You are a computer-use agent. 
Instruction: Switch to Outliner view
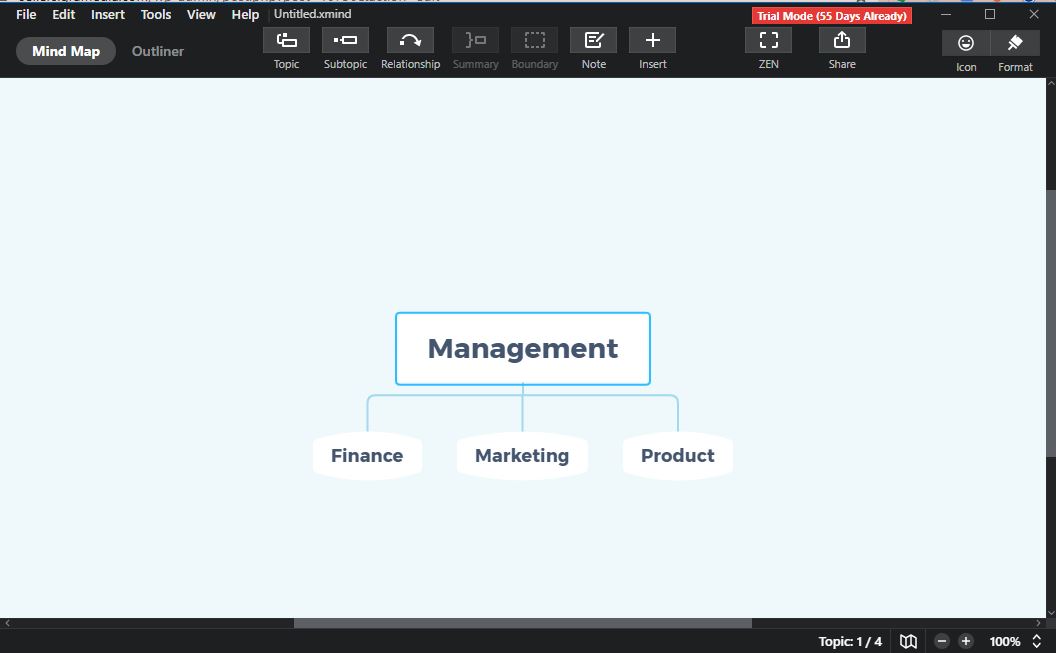157,51
